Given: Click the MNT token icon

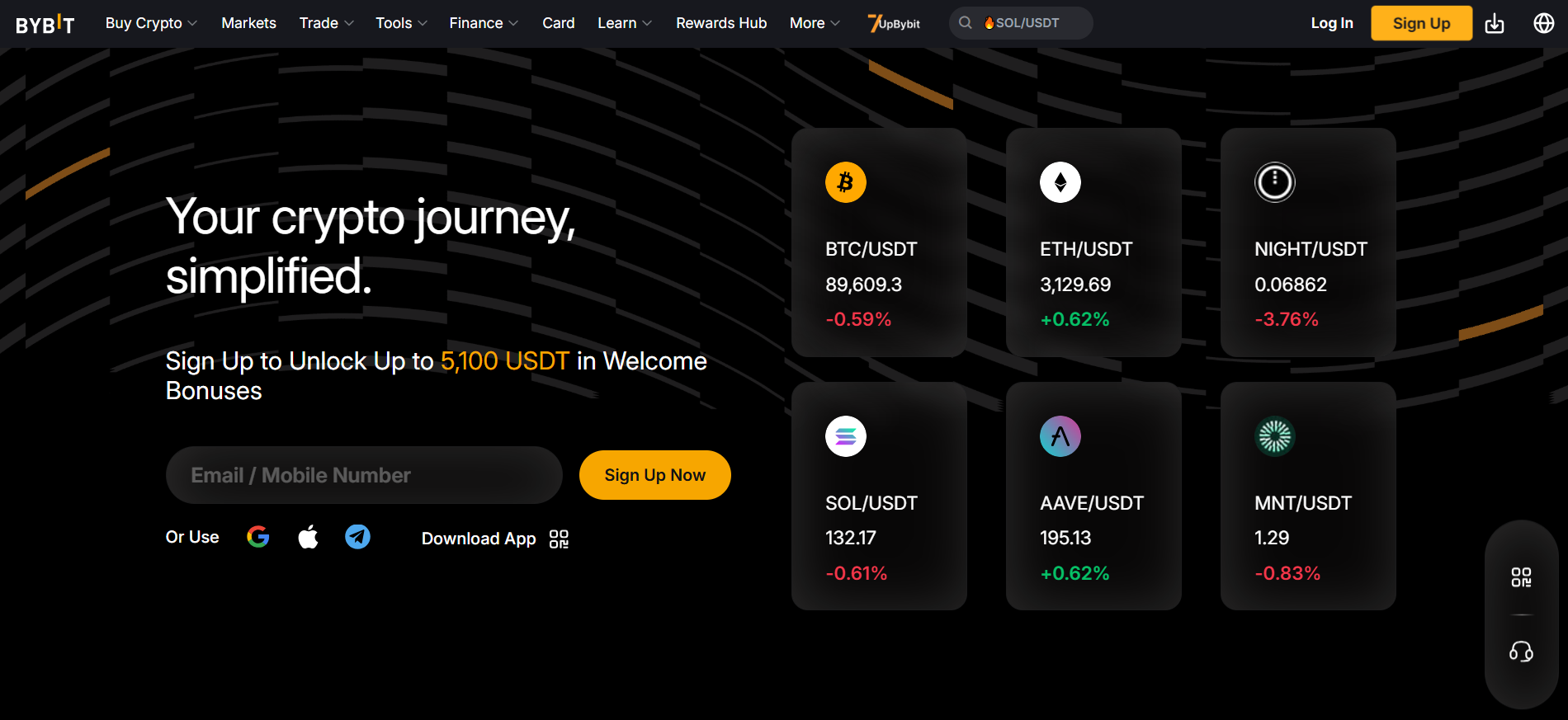Looking at the screenshot, I should tap(1275, 436).
